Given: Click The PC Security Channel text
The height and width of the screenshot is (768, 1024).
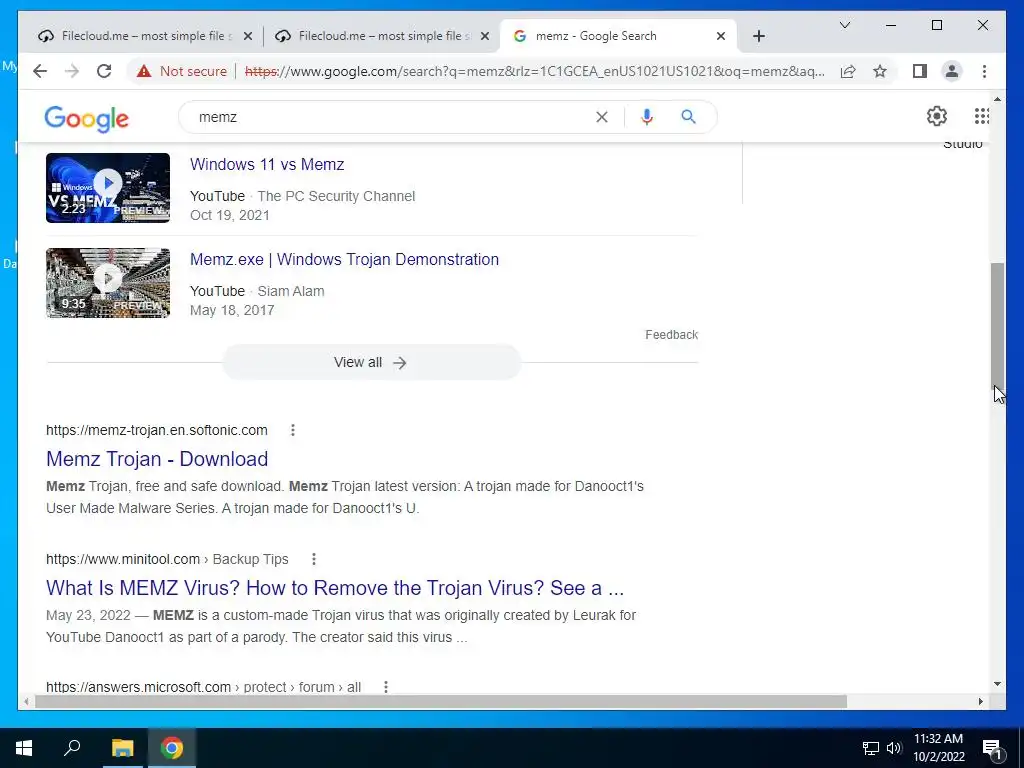Looking at the screenshot, I should point(336,196).
